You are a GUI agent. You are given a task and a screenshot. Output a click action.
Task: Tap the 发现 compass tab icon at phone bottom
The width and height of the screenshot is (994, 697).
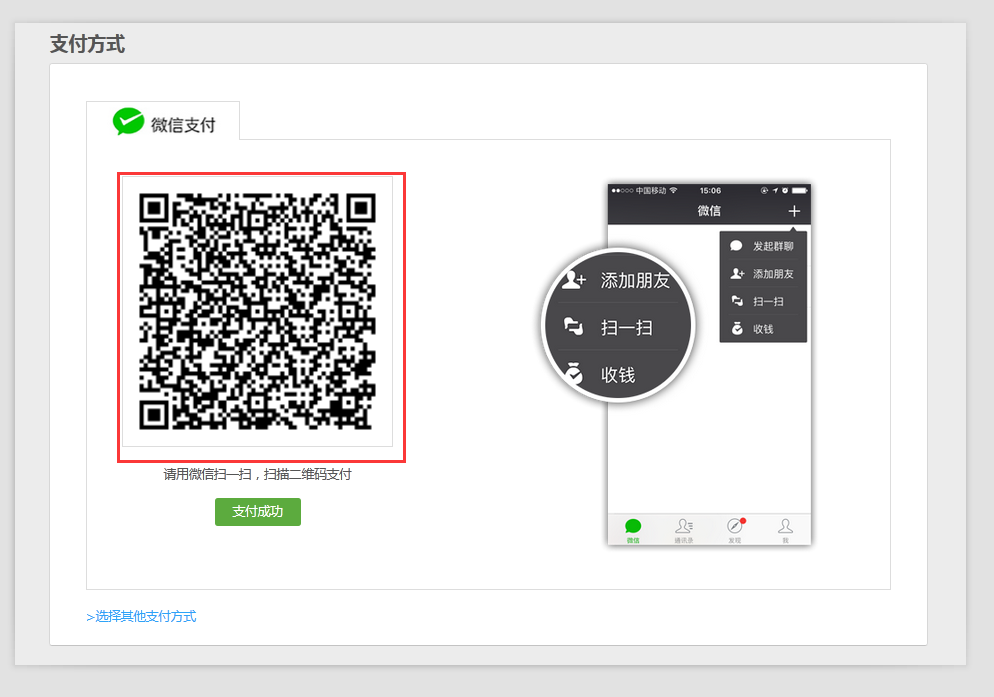735,526
